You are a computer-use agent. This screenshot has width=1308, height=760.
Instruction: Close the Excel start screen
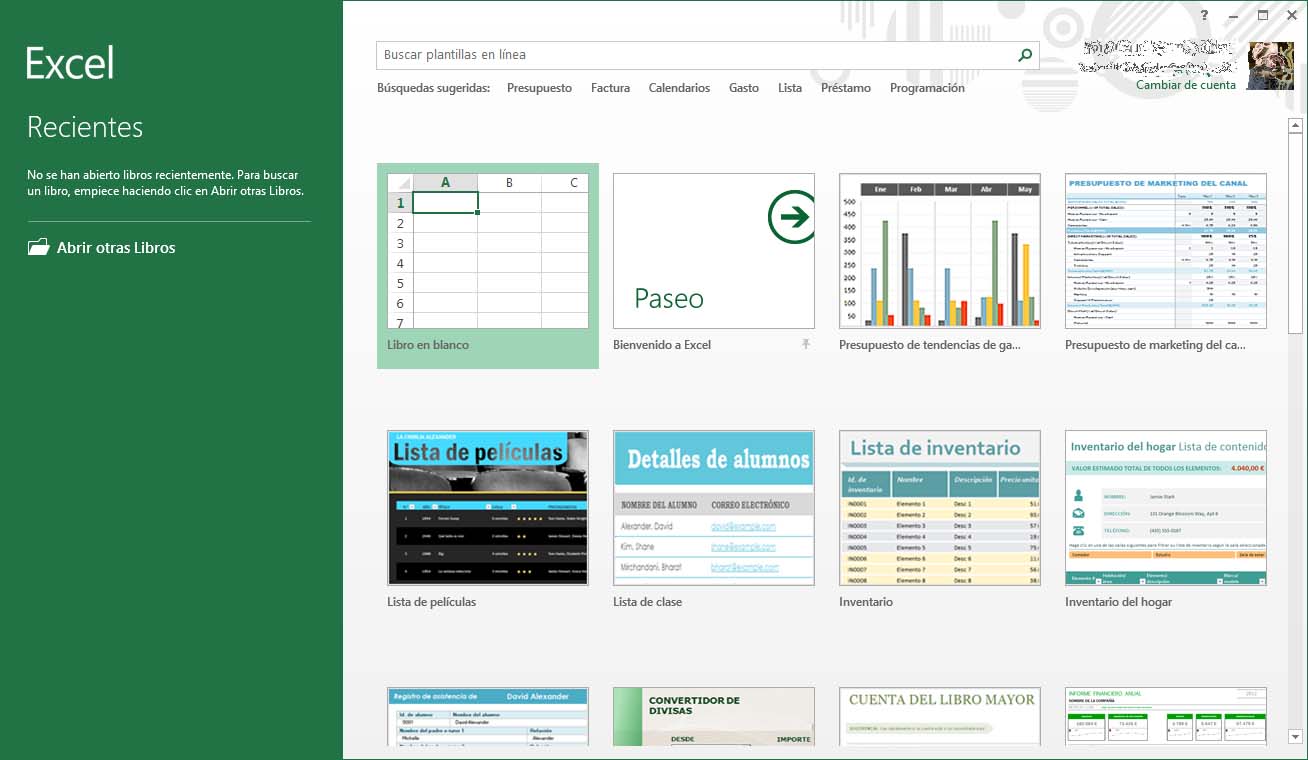[x=1291, y=15]
